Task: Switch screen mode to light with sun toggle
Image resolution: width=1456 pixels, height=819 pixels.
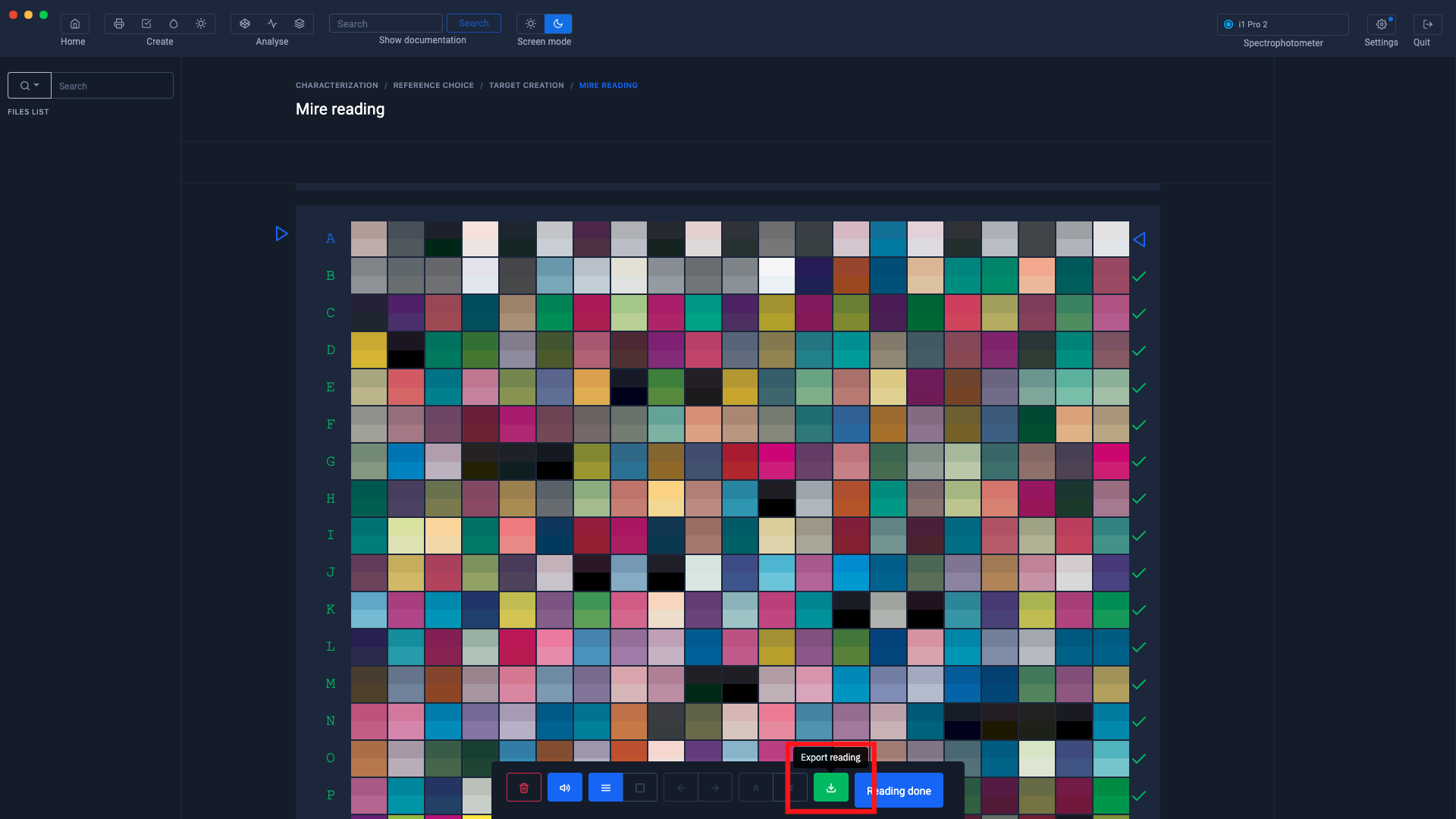Action: coord(531,24)
